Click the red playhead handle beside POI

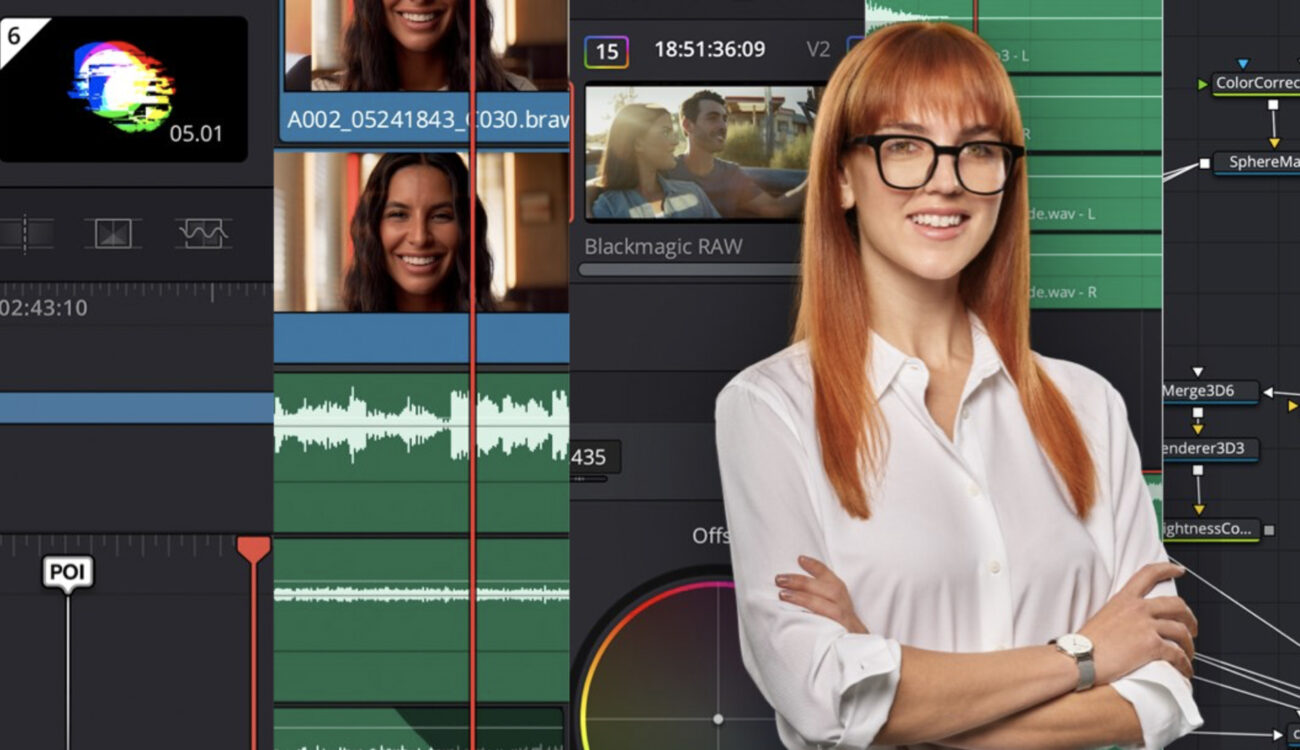coord(253,550)
